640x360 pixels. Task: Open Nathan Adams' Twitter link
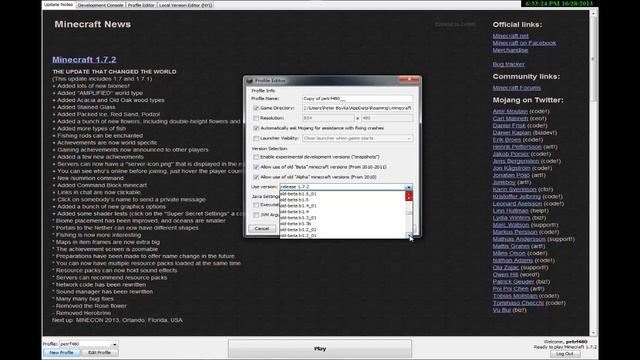512,260
